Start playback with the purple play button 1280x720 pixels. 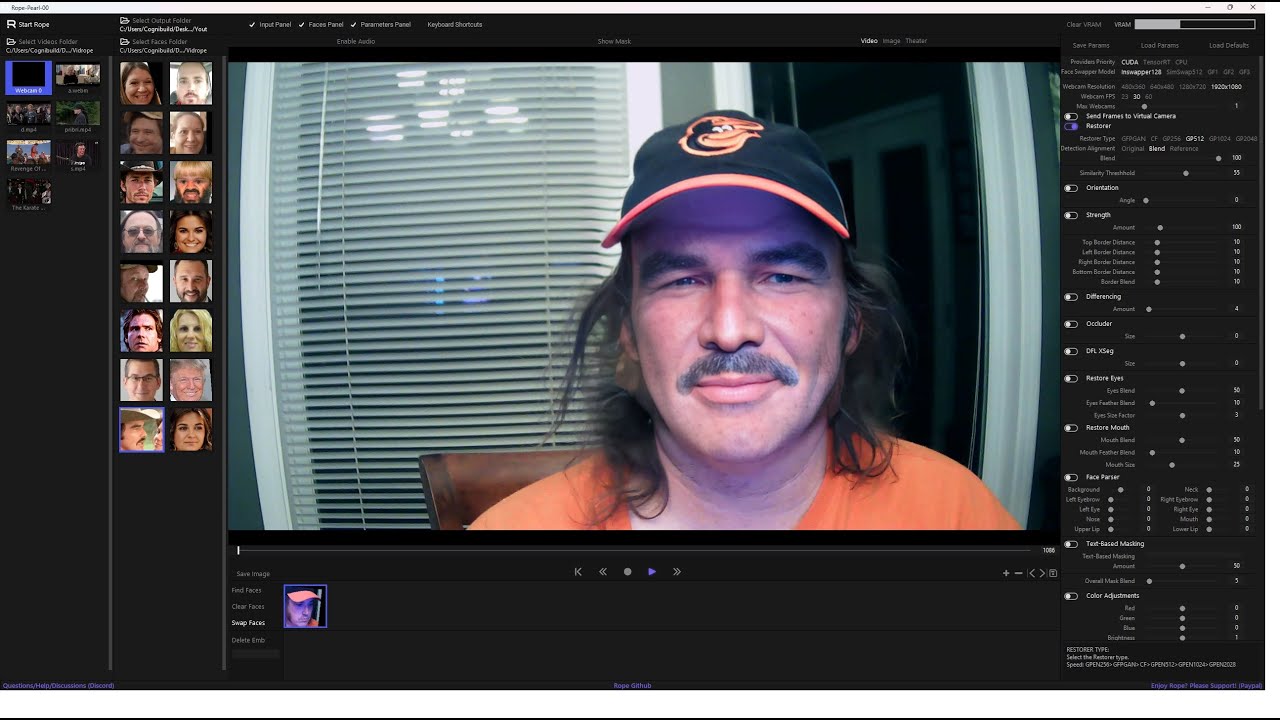[652, 572]
